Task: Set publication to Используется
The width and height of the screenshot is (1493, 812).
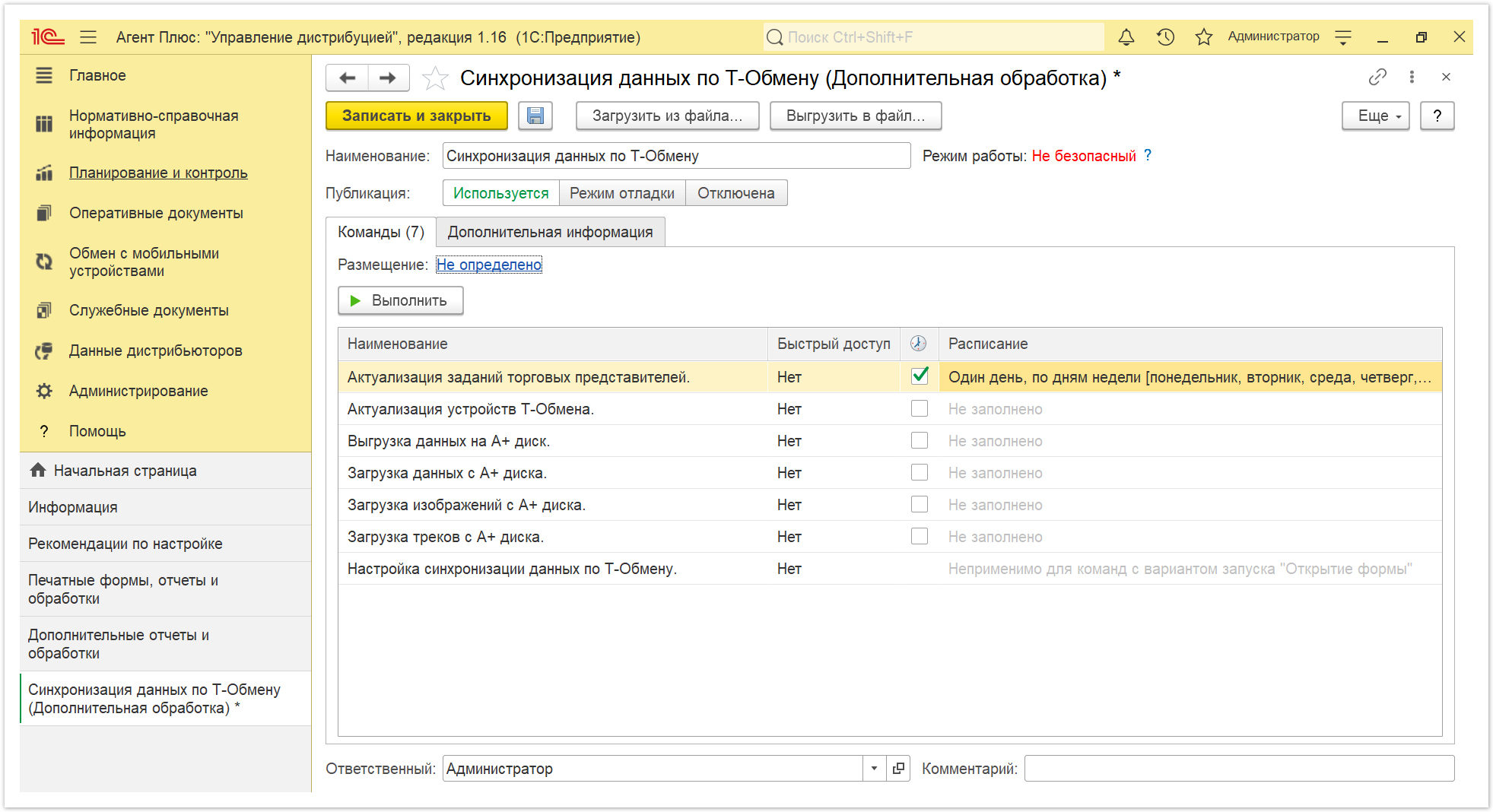Action: pyautogui.click(x=501, y=193)
